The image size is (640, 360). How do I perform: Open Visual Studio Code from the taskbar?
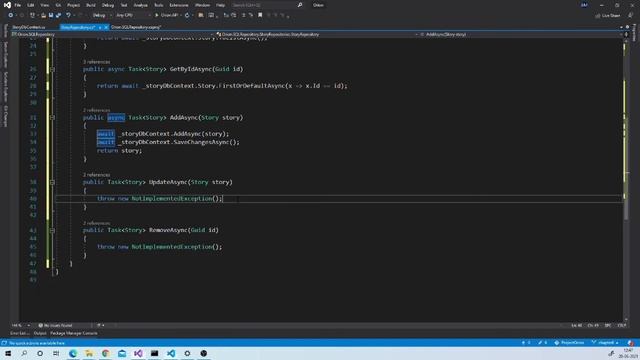click(171, 353)
